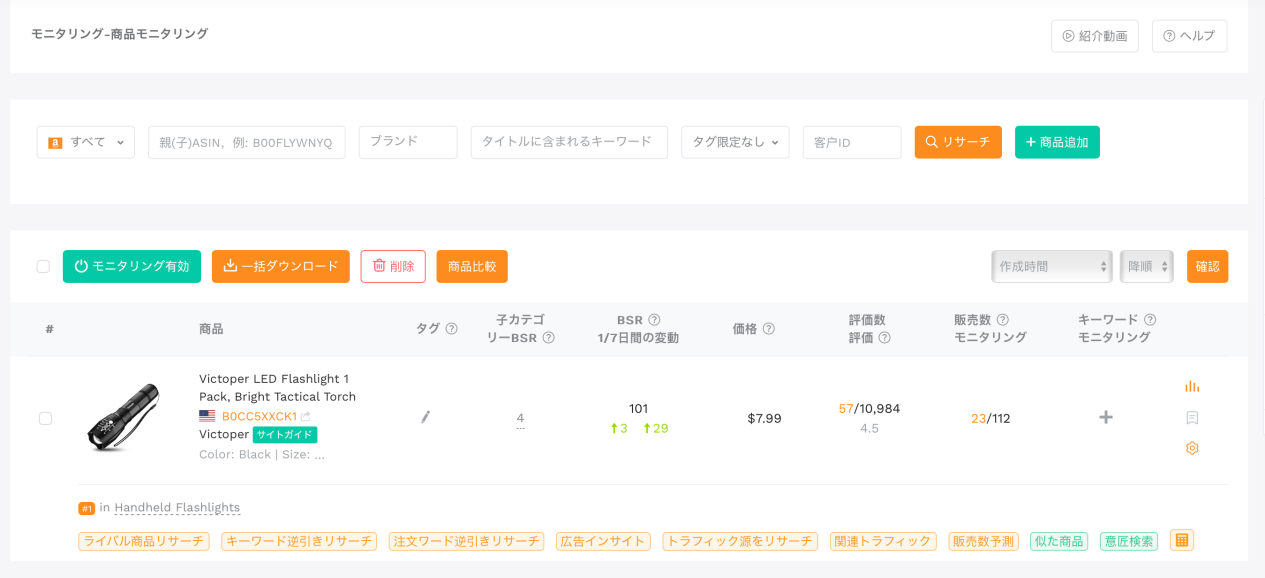Click the モニタリング有効 toggle button

(x=132, y=266)
